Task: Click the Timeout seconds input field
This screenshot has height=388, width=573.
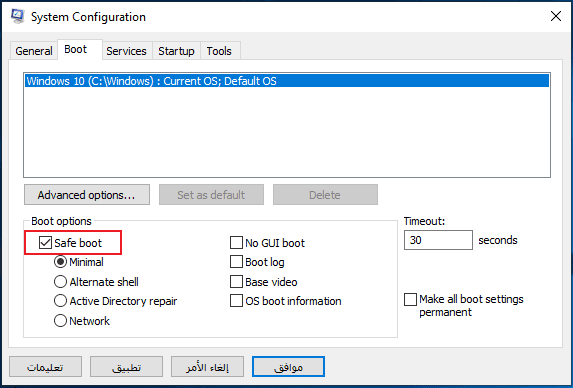Action: [x=438, y=240]
